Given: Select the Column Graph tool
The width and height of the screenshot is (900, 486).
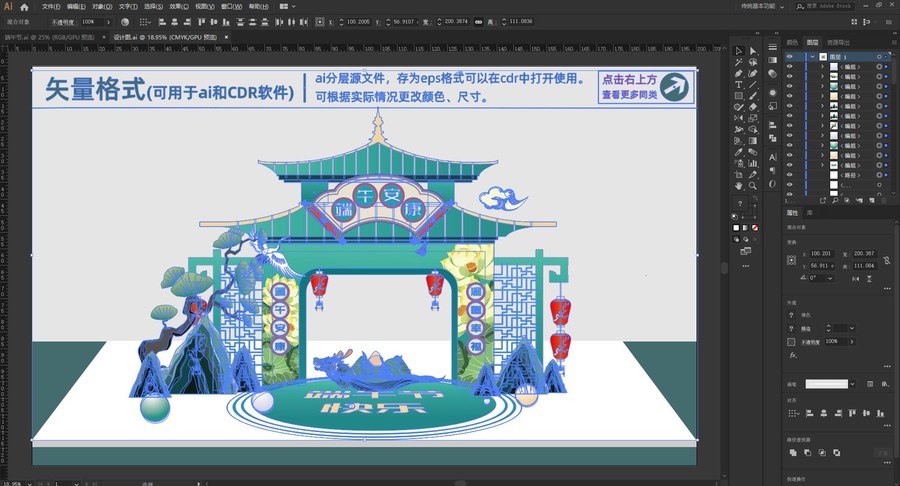Looking at the screenshot, I should pyautogui.click(x=753, y=164).
